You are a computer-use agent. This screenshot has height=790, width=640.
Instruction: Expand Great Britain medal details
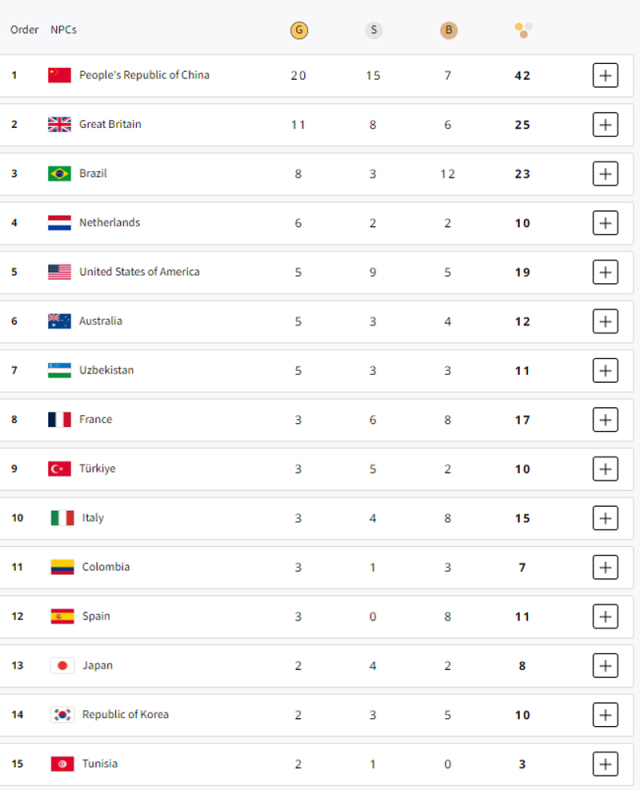click(x=605, y=124)
